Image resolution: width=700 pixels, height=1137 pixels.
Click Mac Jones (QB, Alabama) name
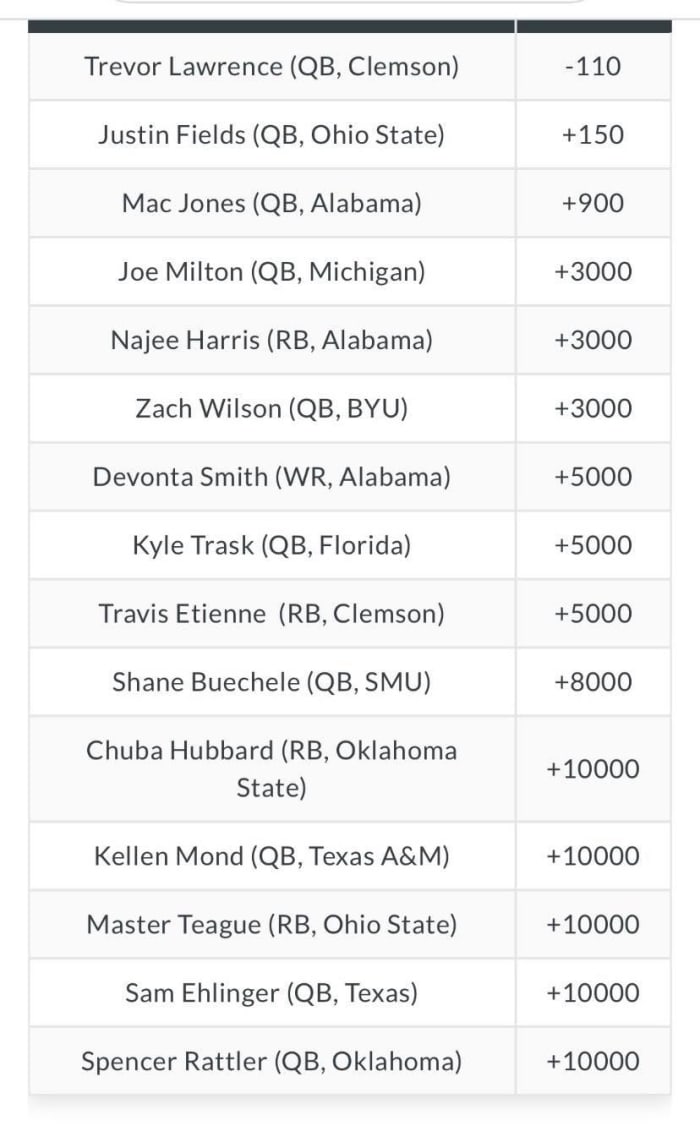click(x=272, y=204)
